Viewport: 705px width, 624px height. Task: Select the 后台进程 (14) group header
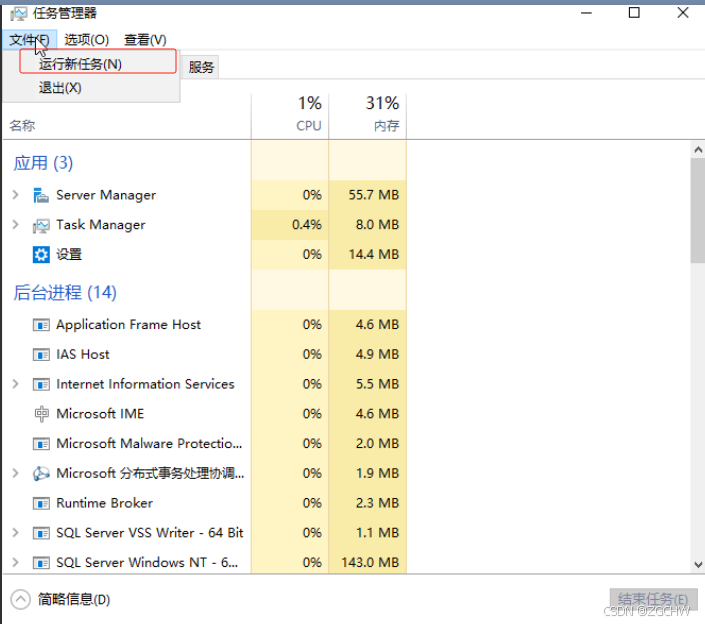[x=65, y=292]
